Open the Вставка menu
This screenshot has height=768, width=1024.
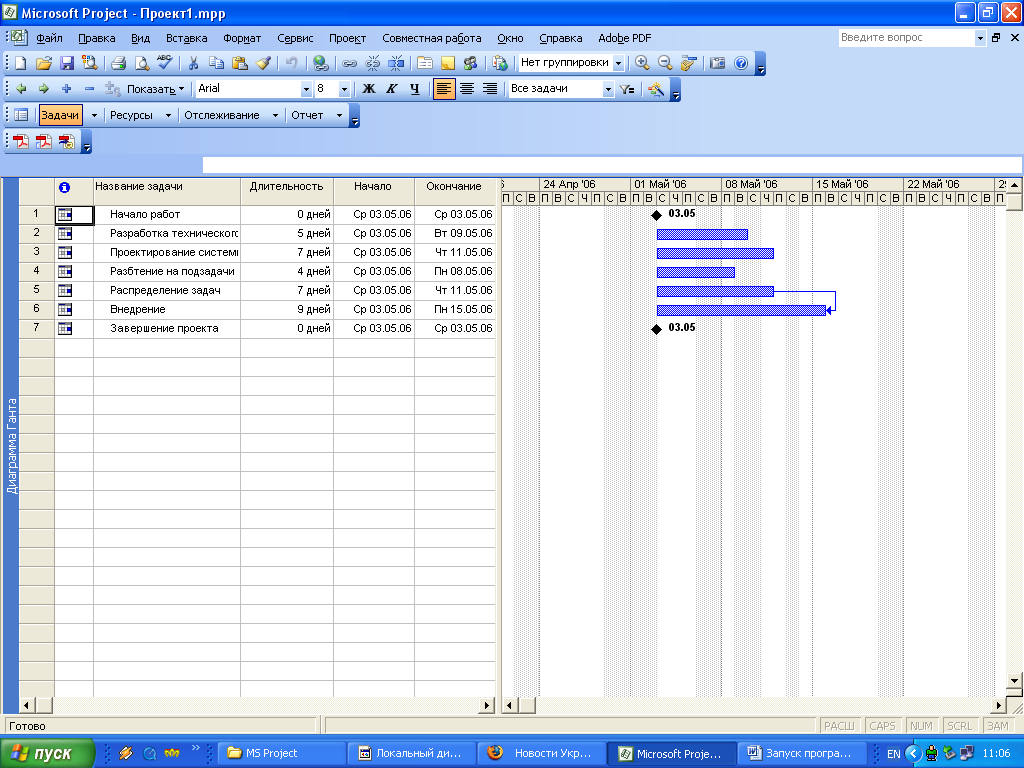click(186, 39)
